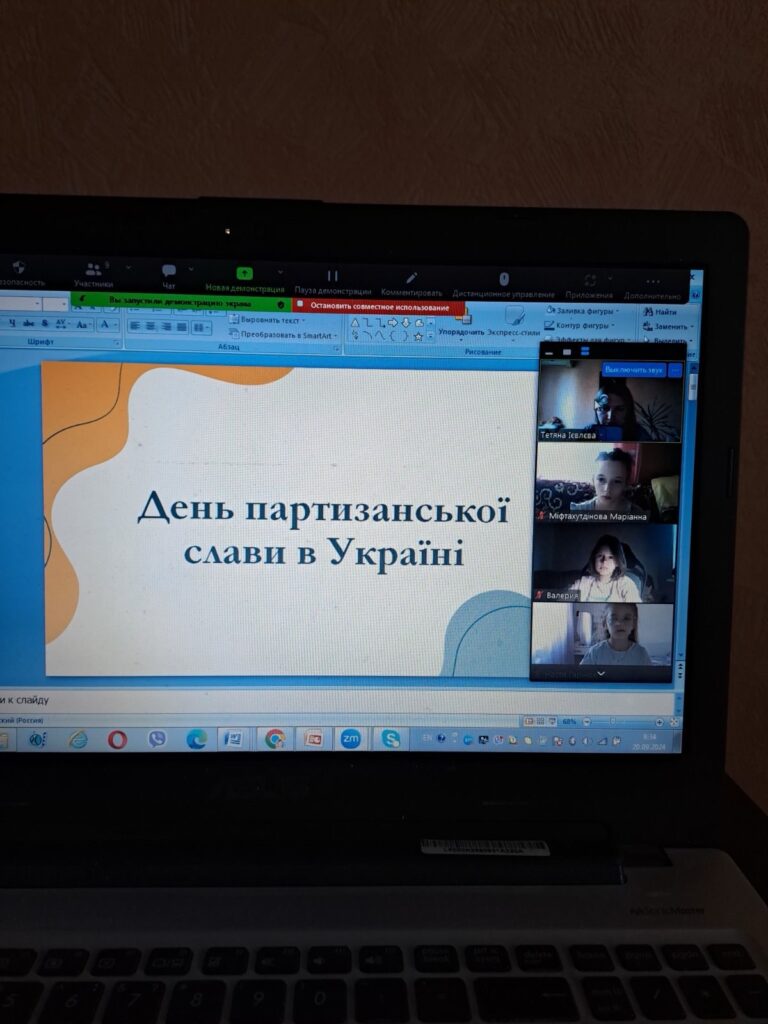Open Zoom app from taskbar
This screenshot has height=1024, width=768.
coord(351,739)
